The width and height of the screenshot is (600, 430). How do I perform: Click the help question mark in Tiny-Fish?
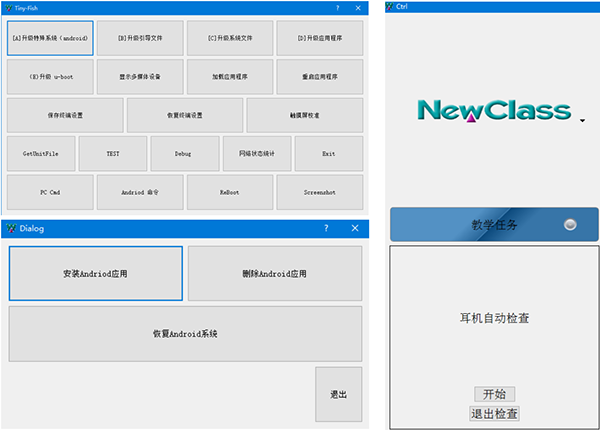coord(336,7)
